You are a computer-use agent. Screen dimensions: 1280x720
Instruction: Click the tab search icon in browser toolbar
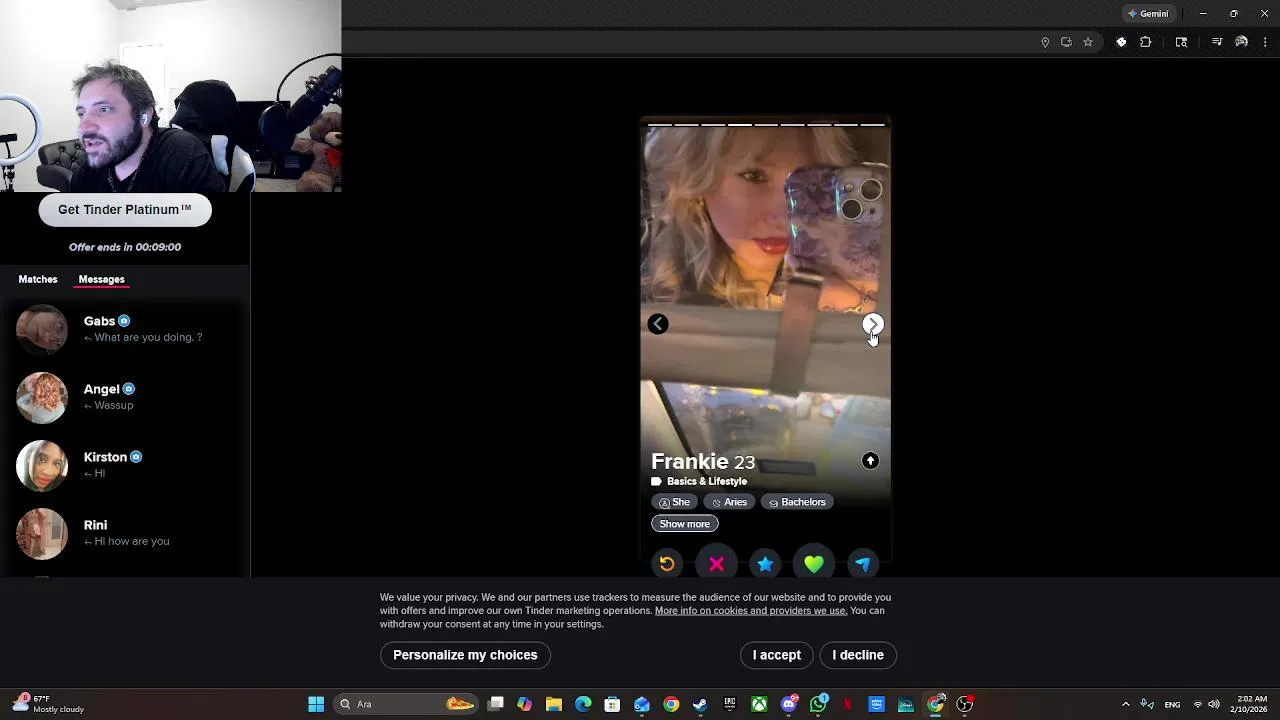click(x=1181, y=42)
